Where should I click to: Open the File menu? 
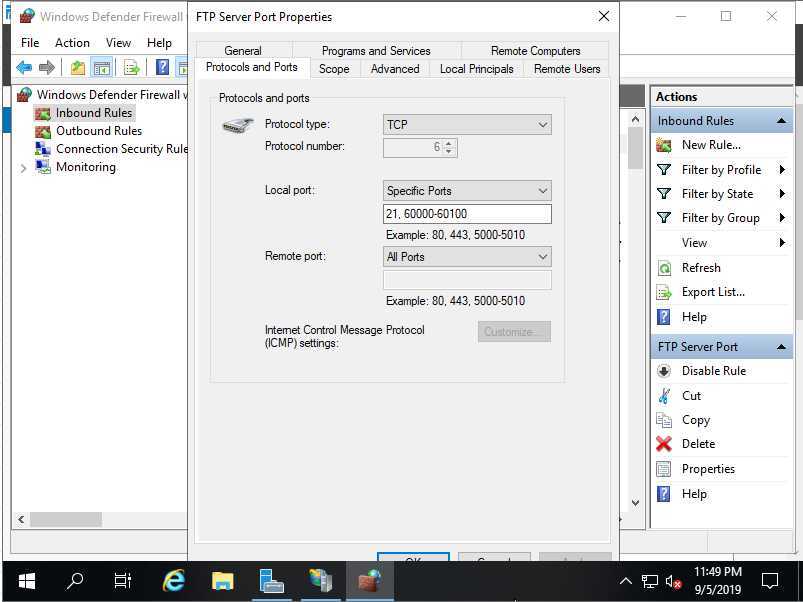(30, 42)
